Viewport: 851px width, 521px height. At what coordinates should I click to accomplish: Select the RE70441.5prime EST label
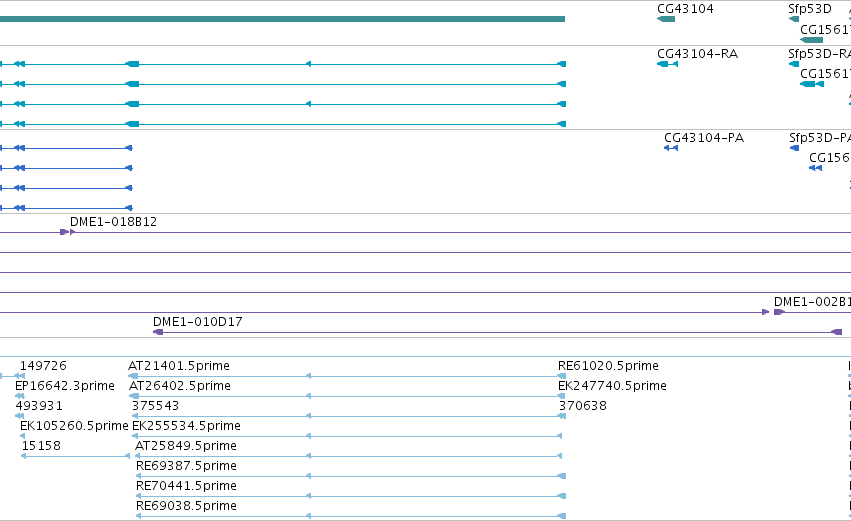pyautogui.click(x=186, y=486)
